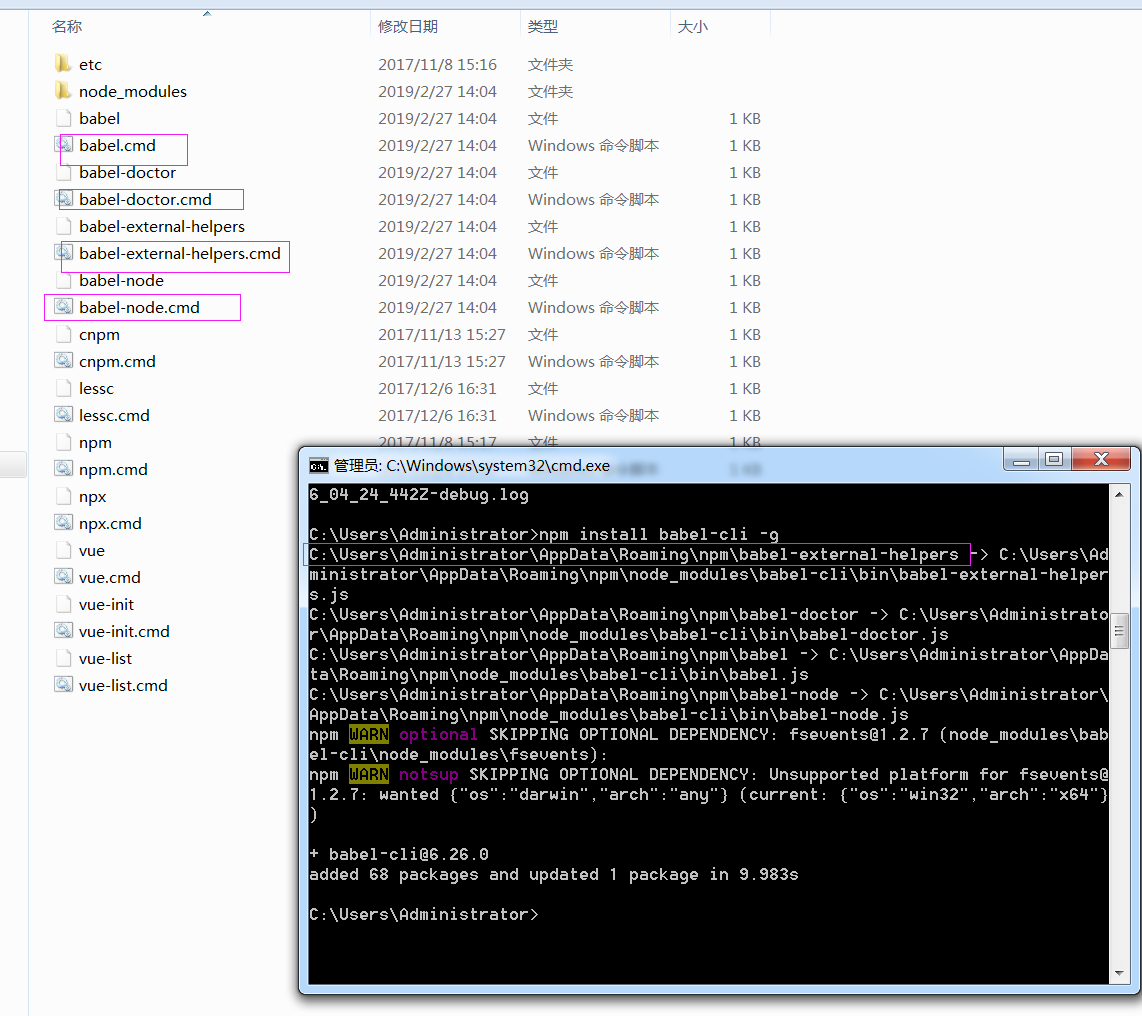Click the cmd window title bar text
Viewport: 1142px width, 1016px height.
click(x=471, y=466)
